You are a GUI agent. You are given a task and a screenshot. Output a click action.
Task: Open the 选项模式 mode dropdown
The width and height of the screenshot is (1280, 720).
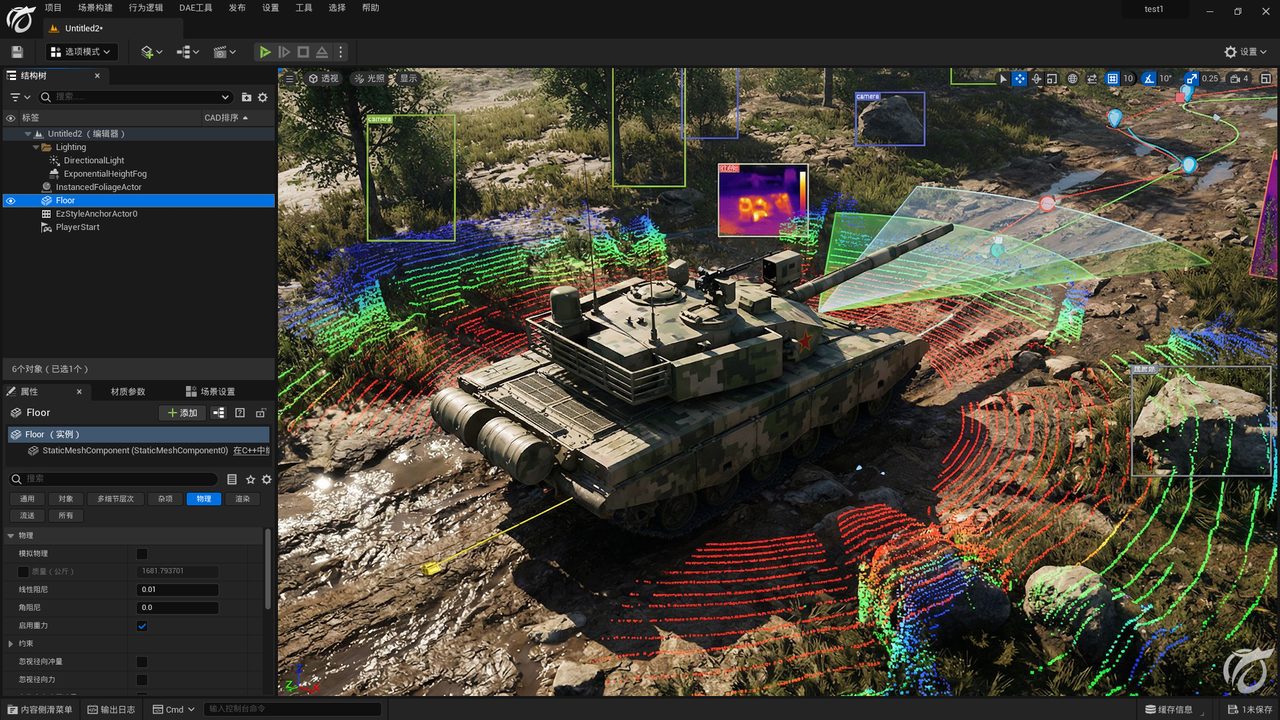(x=81, y=52)
